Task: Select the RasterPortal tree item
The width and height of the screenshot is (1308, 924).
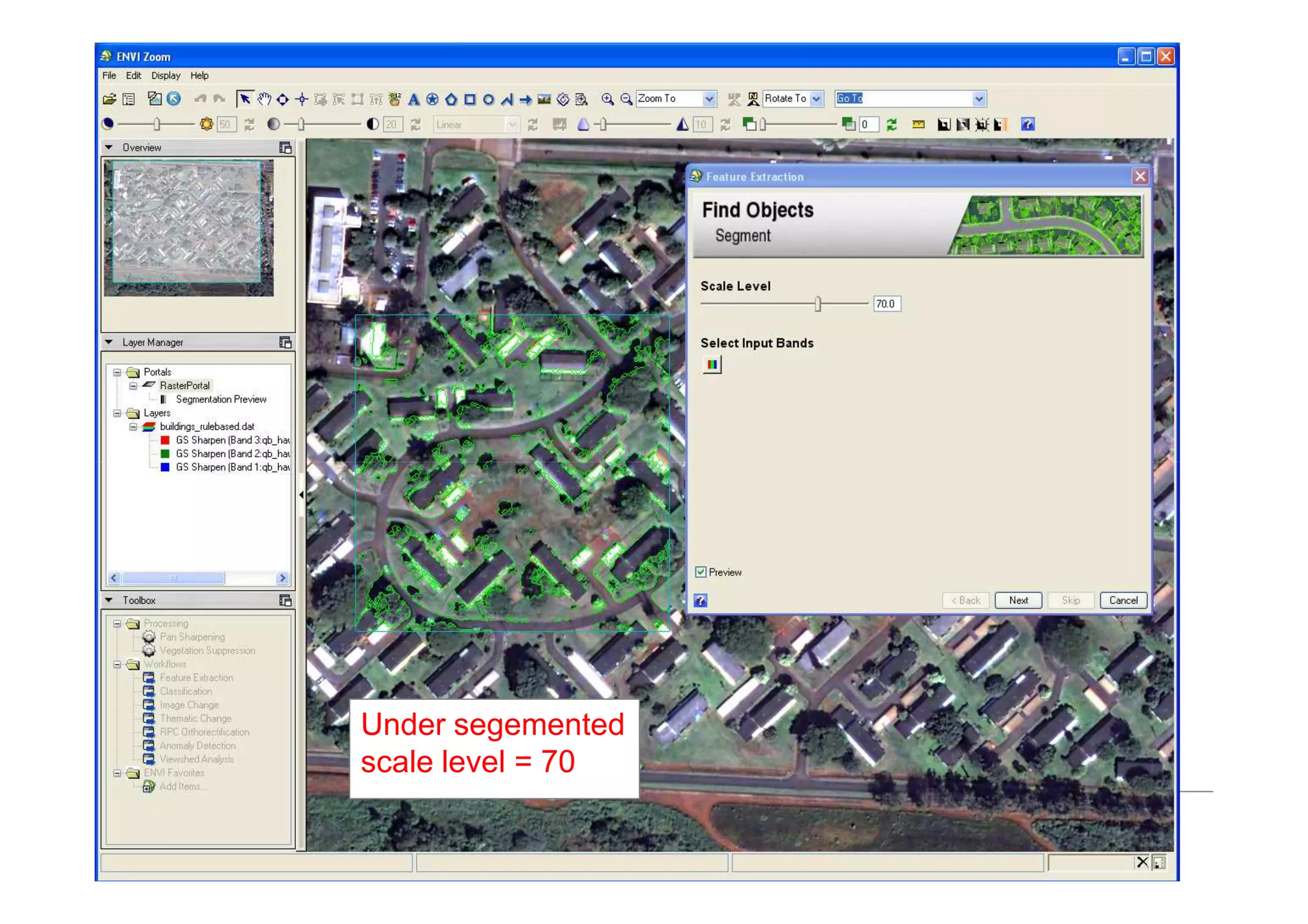Action: pos(185,386)
